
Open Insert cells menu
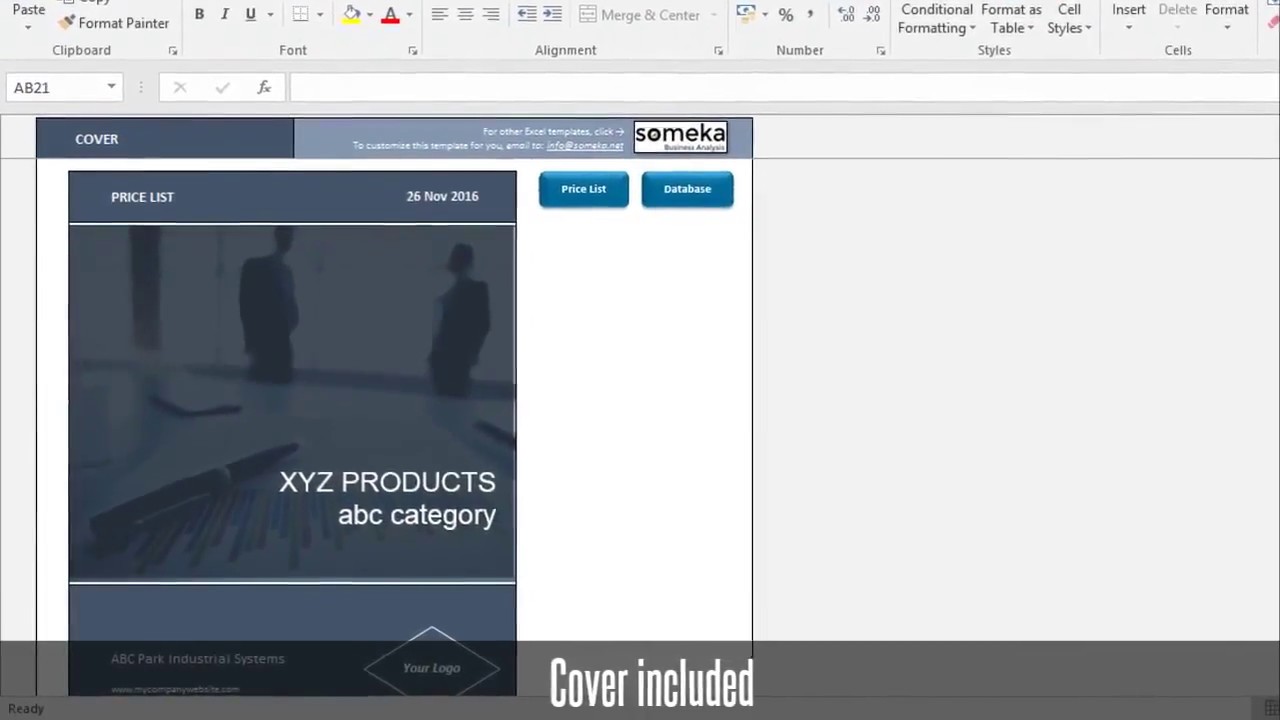(1129, 15)
